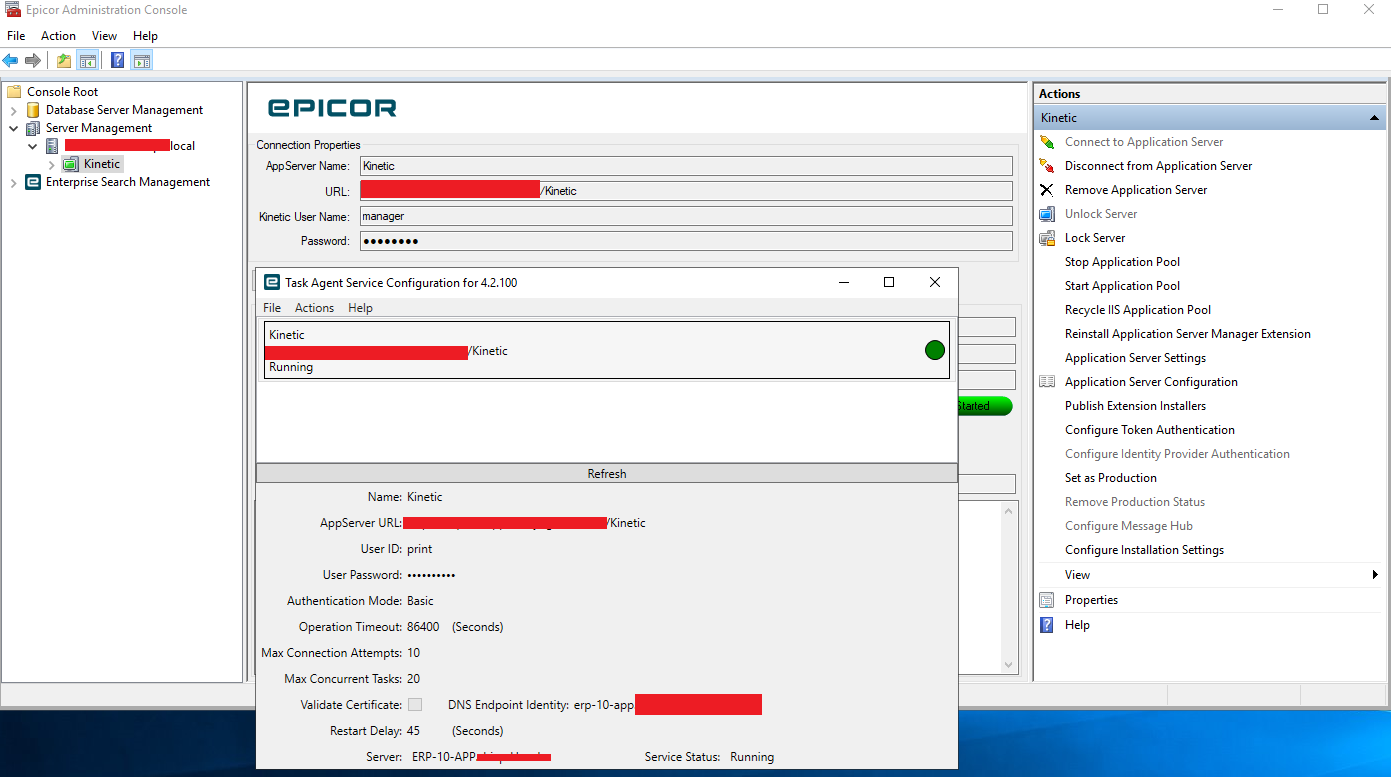Click Recycle IIS Application Pool action
The height and width of the screenshot is (777, 1391).
[x=1138, y=310]
